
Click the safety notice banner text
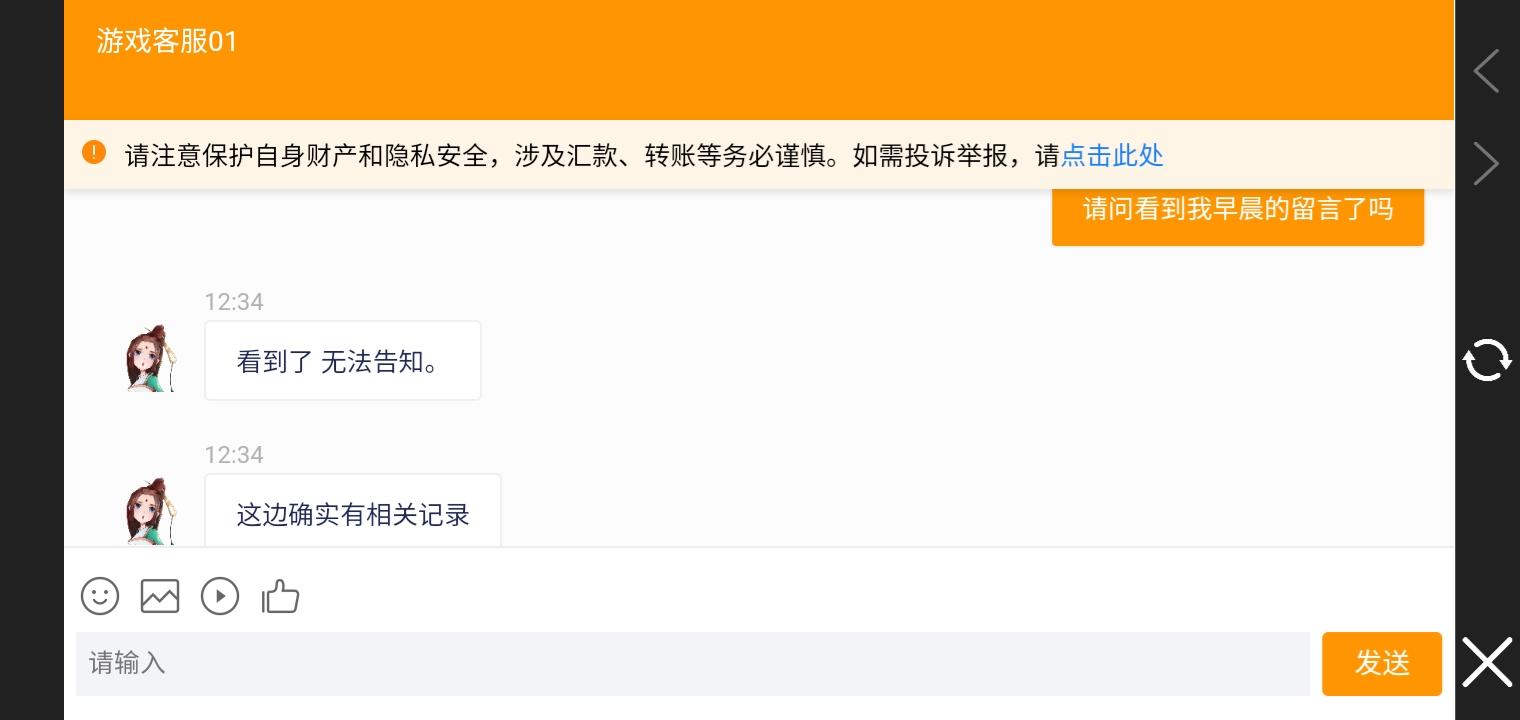pos(592,155)
